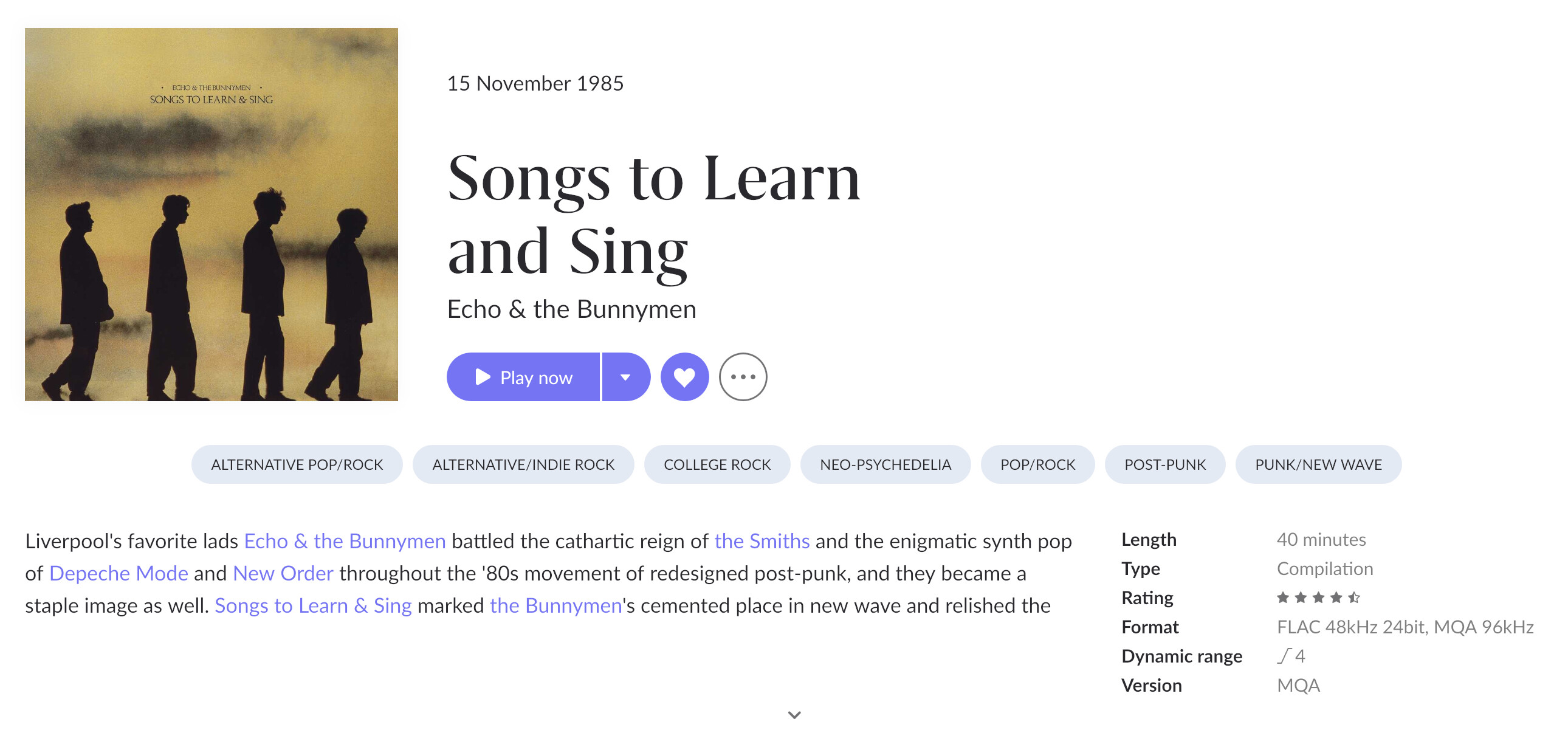The image size is (1568, 730).
Task: Click the Play now button
Action: [x=523, y=377]
